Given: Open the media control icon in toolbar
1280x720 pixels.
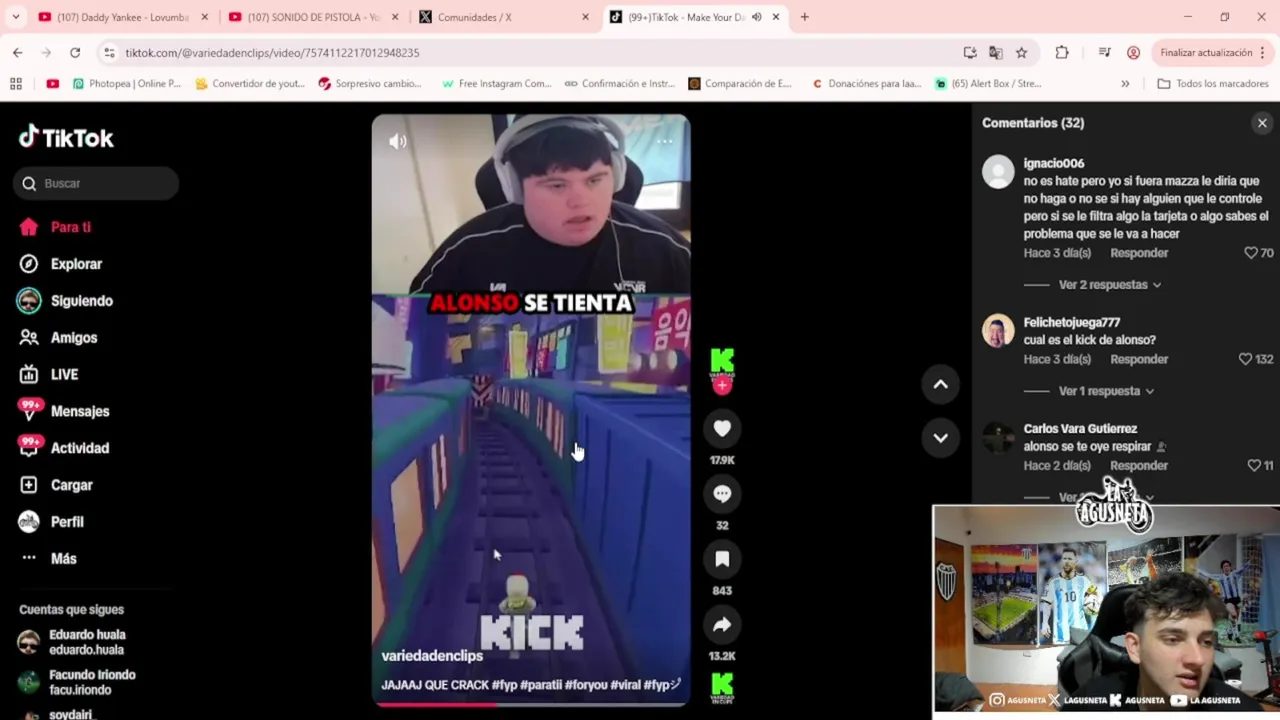Looking at the screenshot, I should click(1104, 52).
